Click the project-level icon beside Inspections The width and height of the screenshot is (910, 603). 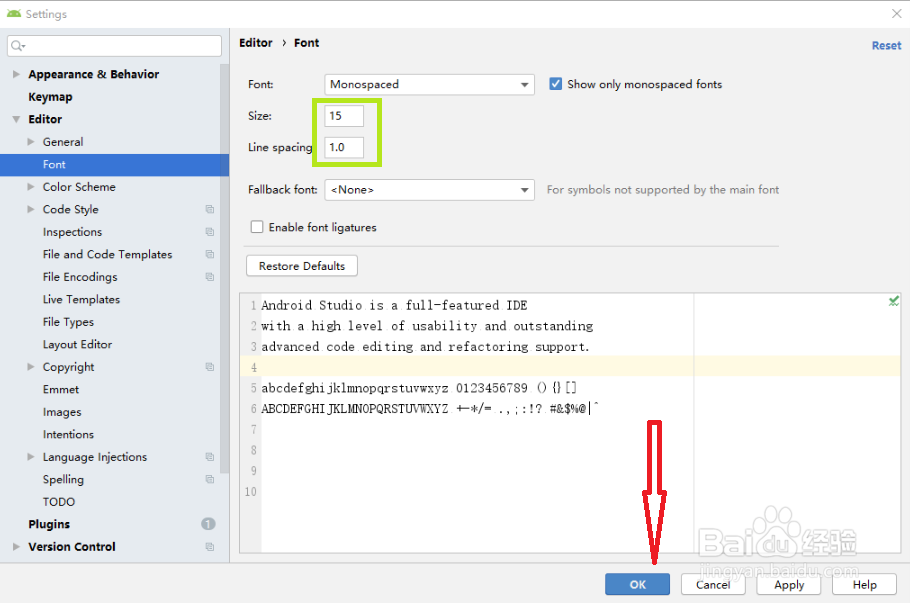(x=210, y=232)
